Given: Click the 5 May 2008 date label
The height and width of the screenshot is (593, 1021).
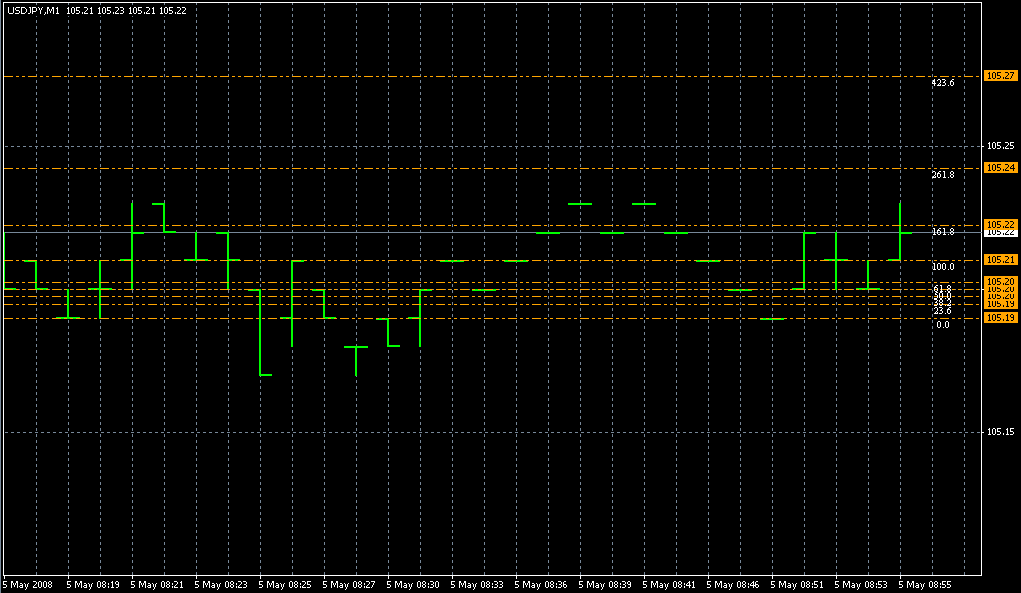Looking at the screenshot, I should tap(28, 584).
